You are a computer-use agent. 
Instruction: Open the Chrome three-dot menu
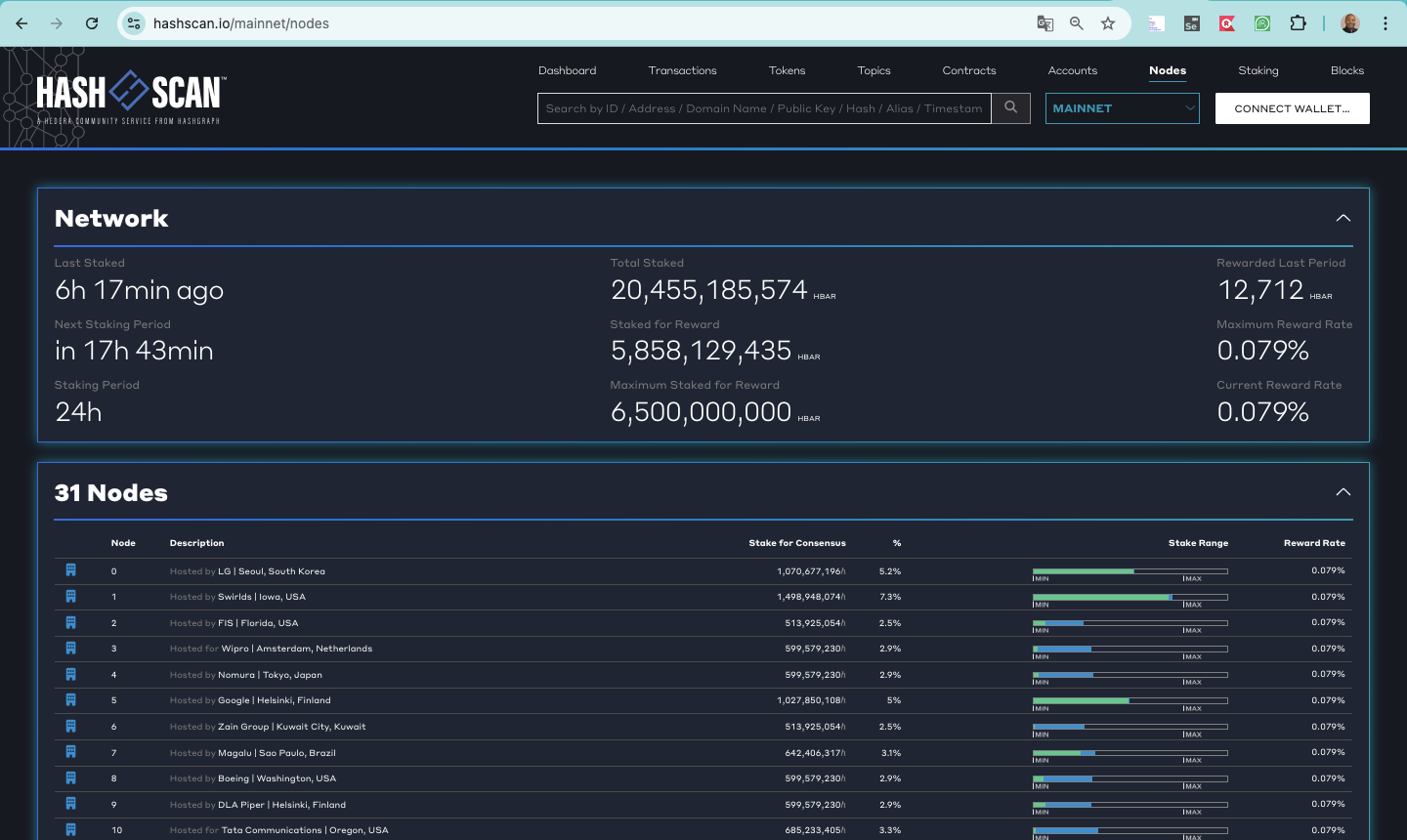[x=1386, y=23]
